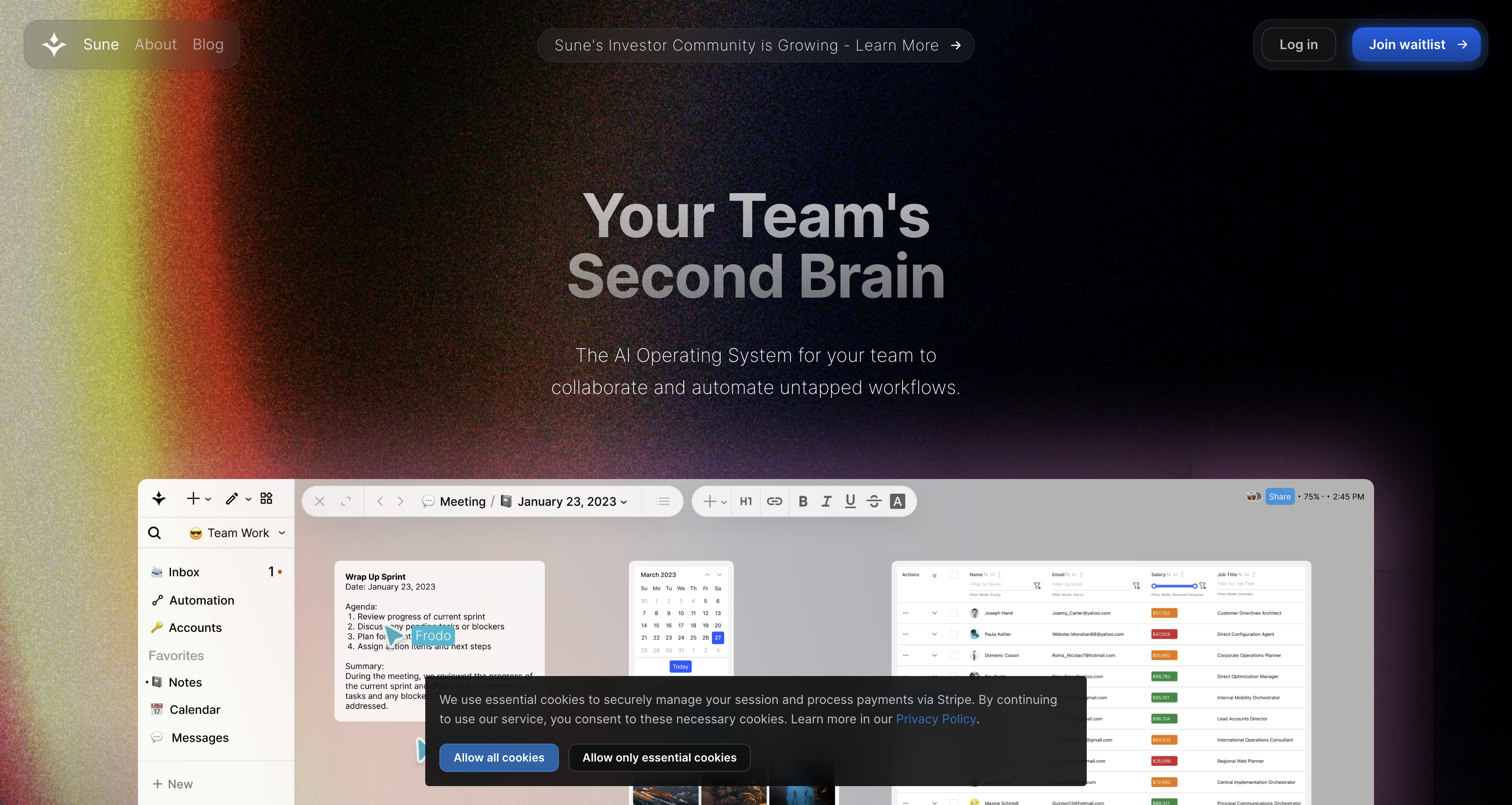Click Allow all cookies

[x=499, y=757]
